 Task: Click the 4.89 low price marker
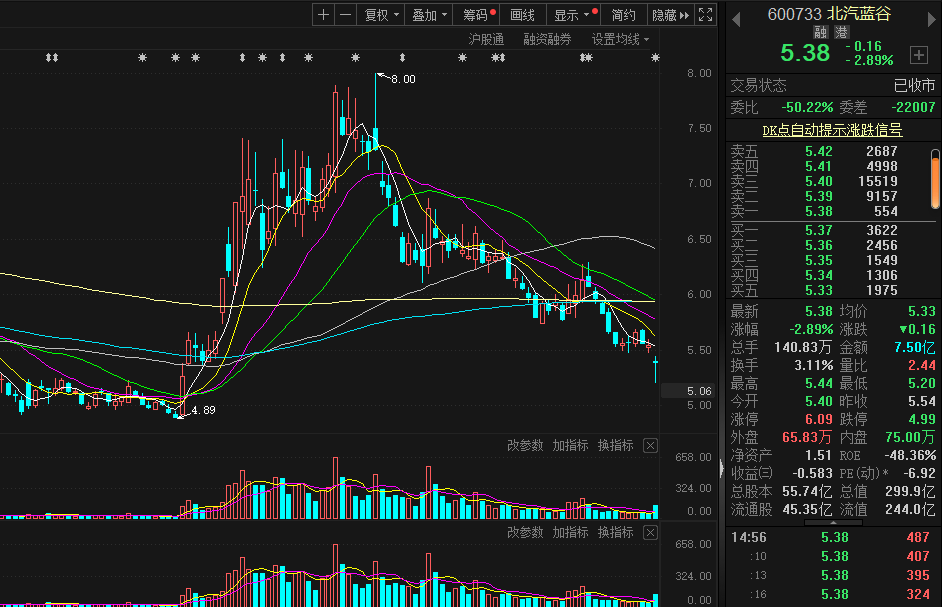click(203, 410)
